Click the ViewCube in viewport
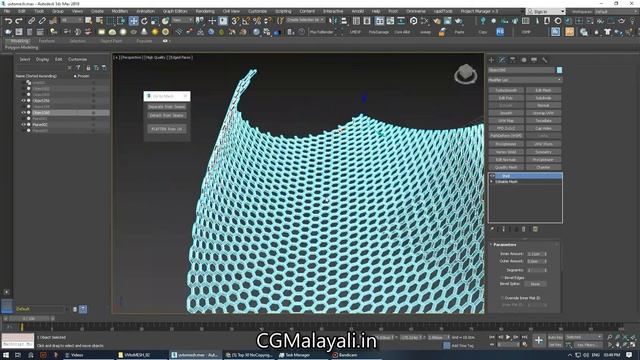 coord(465,74)
